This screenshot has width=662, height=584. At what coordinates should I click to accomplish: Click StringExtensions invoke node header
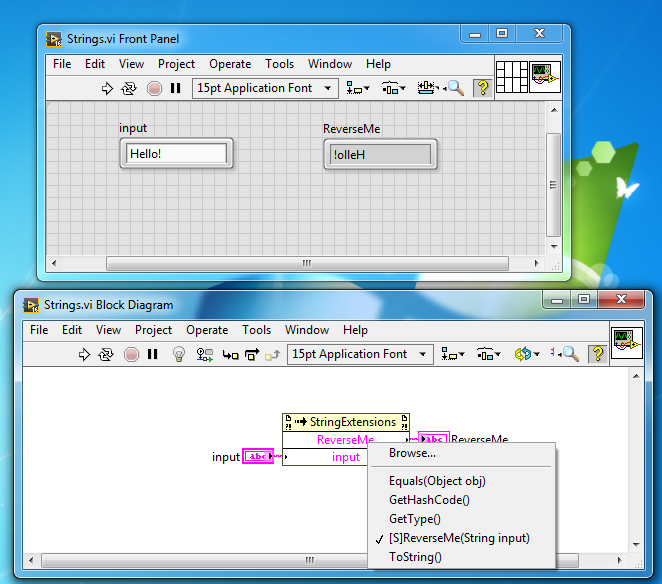[346, 422]
